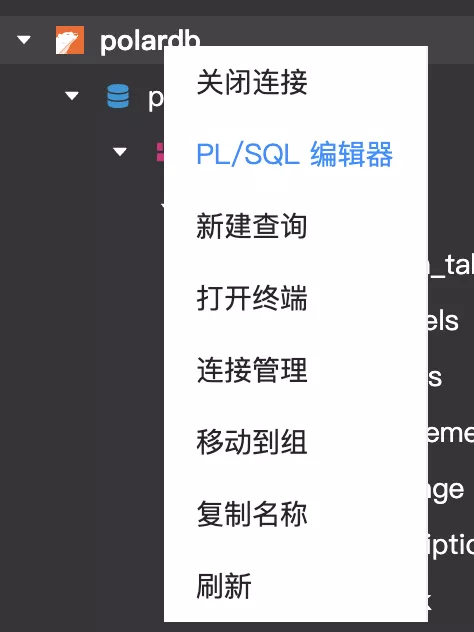Select the table item ending in "els"
The width and height of the screenshot is (474, 632).
click(x=443, y=321)
